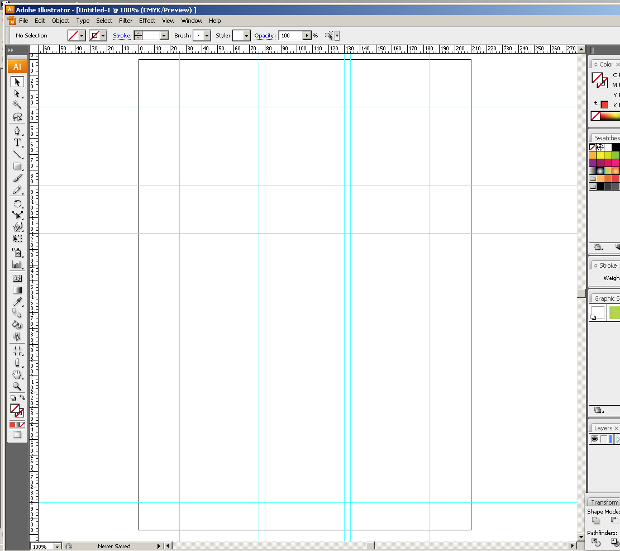Toggle Fill/Stroke indicator in Color panel
The height and width of the screenshot is (551, 620).
click(x=599, y=80)
